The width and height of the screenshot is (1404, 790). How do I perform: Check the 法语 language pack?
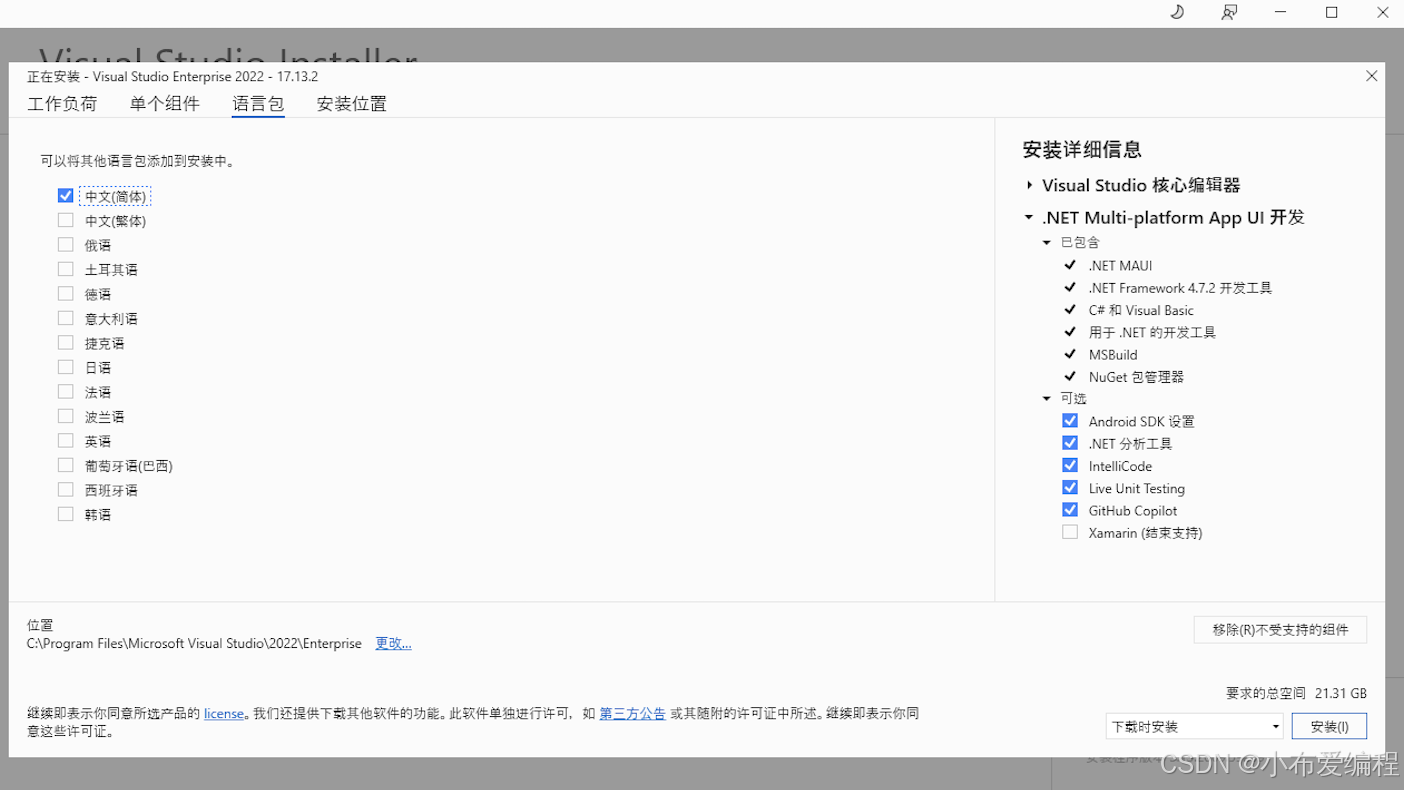[66, 392]
